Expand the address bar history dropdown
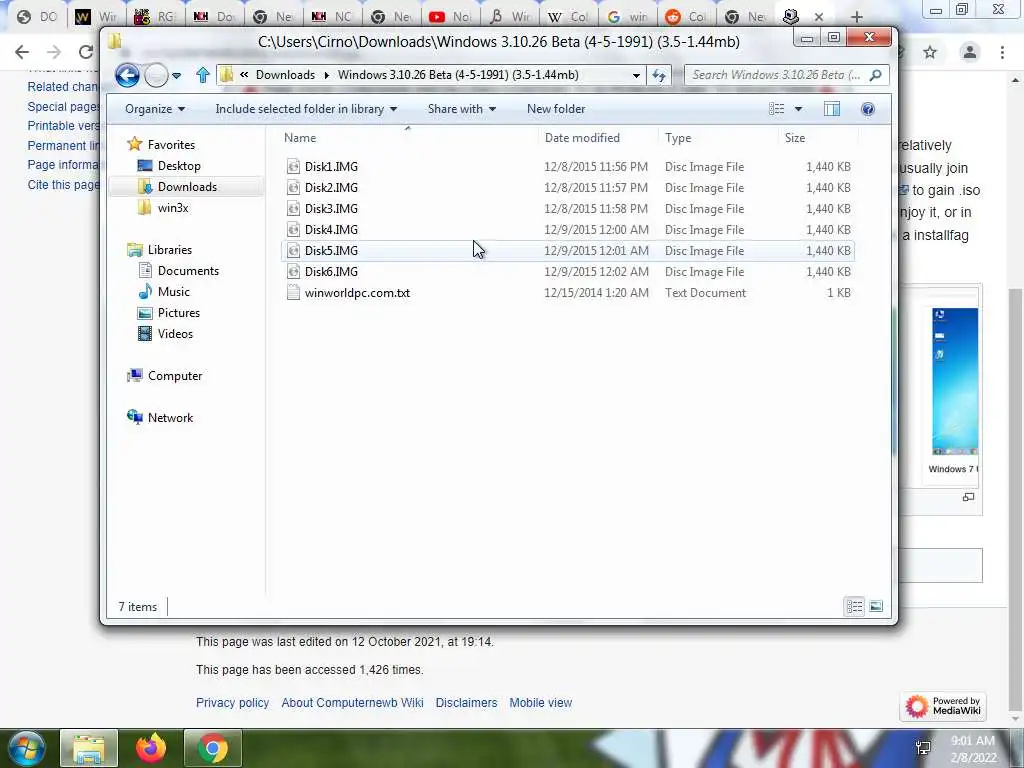Screen dimensions: 1024x768 click(635, 75)
